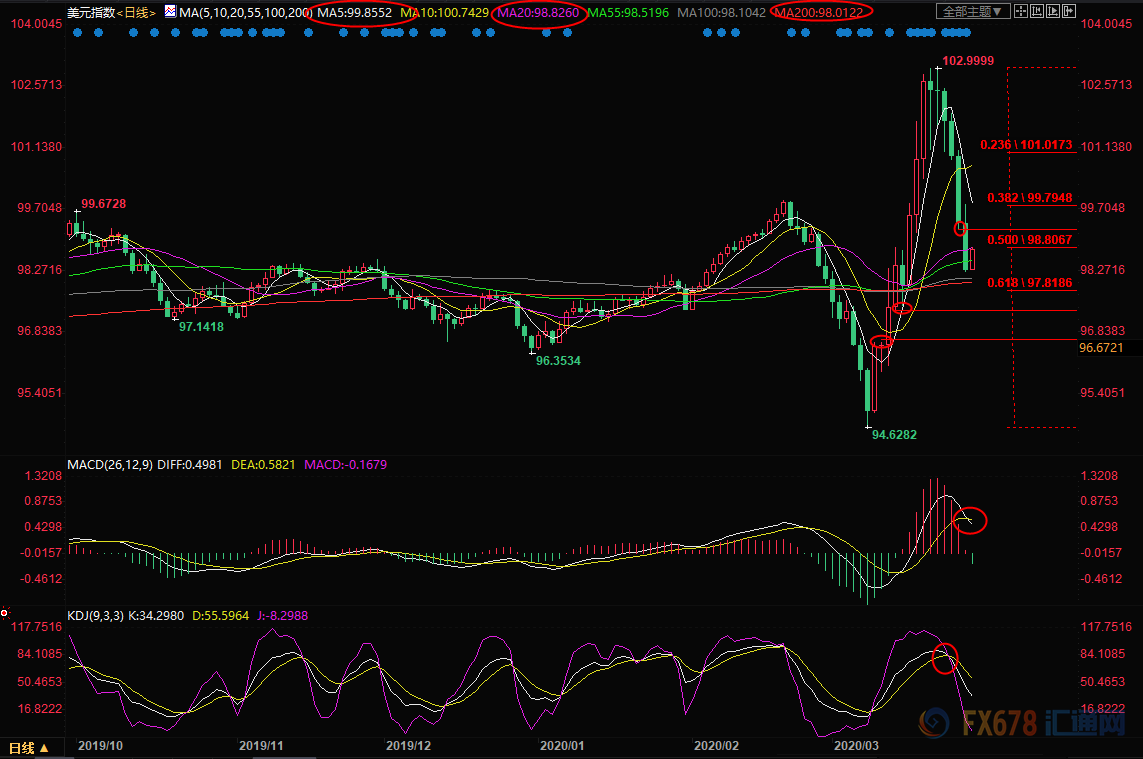Viewport: 1143px width, 759px height.
Task: Open the 全部主题 dropdown
Action: 973,12
